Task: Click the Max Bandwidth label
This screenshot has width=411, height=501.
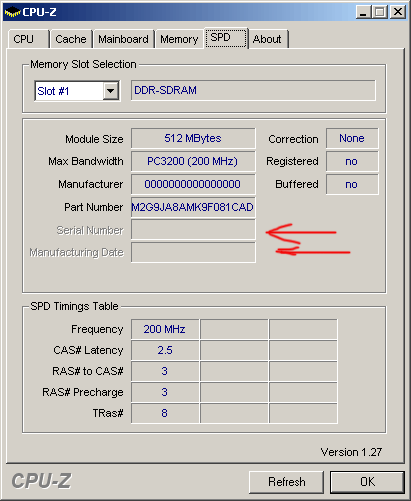Action: (x=86, y=161)
